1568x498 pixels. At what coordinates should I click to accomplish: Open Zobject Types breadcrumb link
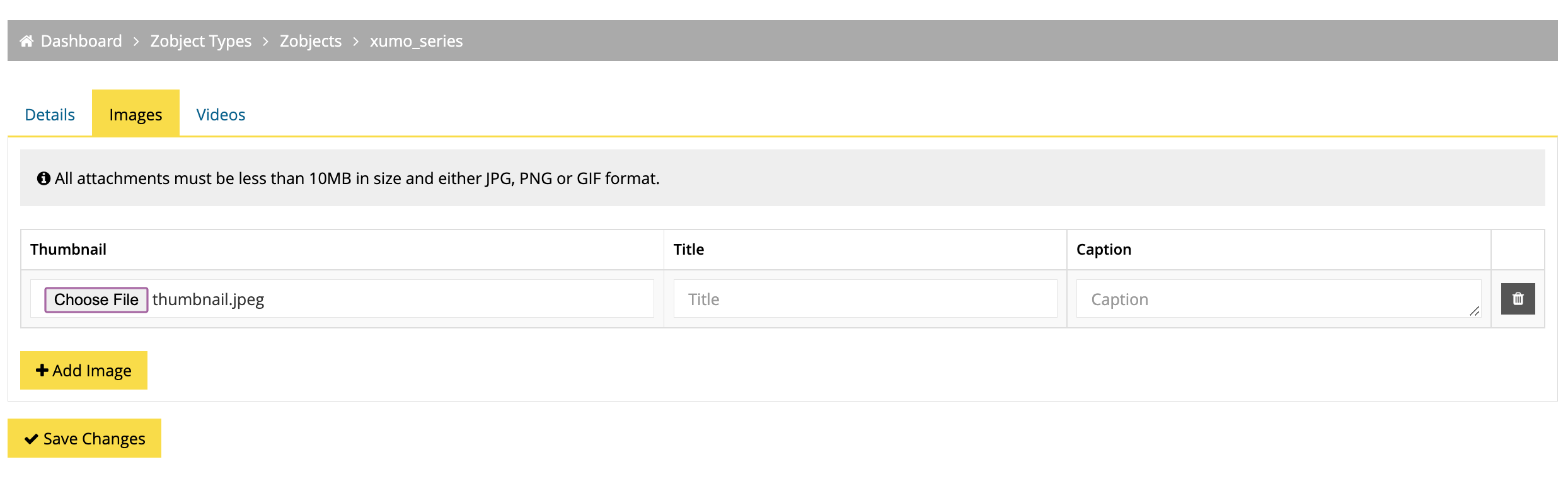pos(201,41)
